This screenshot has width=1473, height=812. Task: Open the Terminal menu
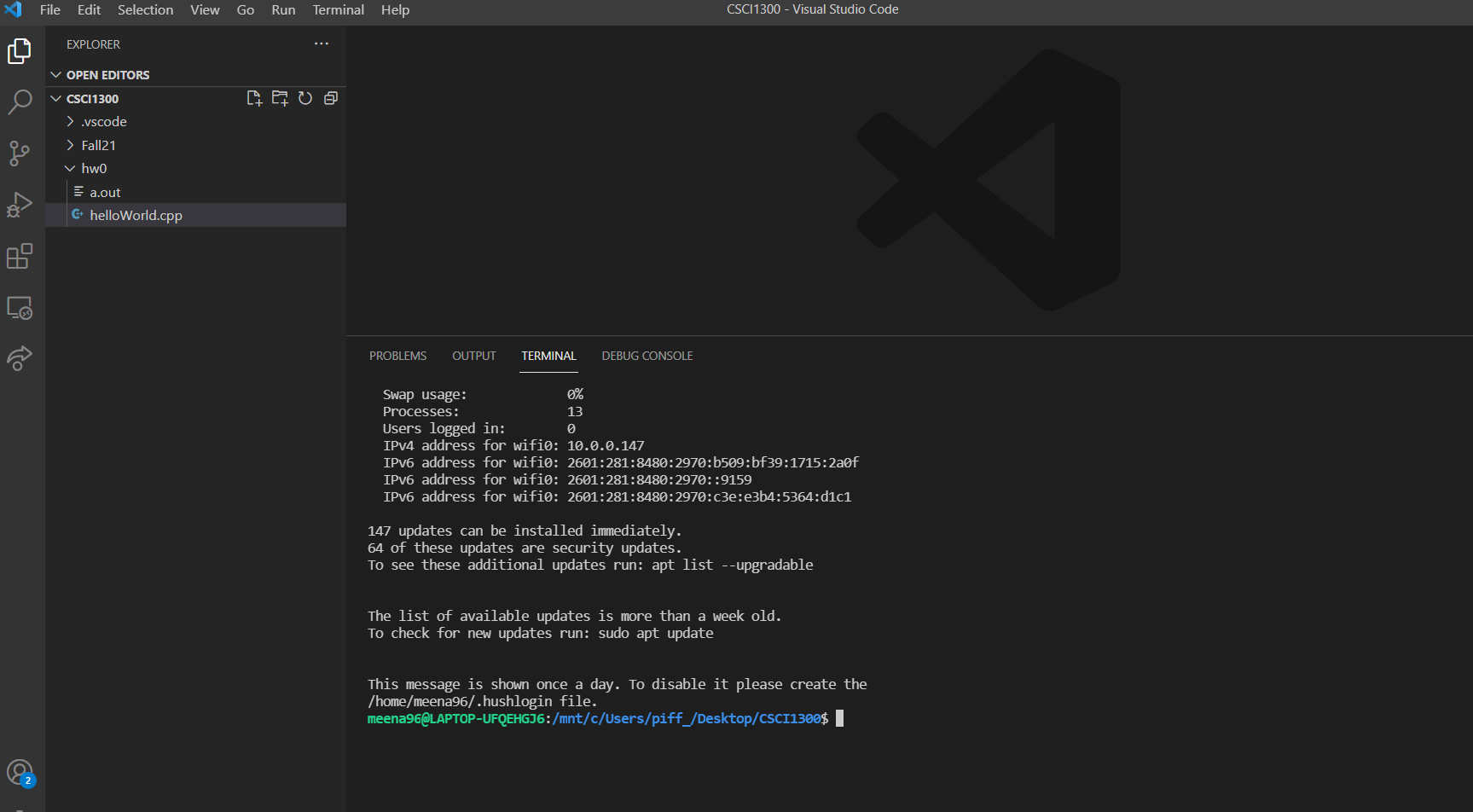(338, 9)
